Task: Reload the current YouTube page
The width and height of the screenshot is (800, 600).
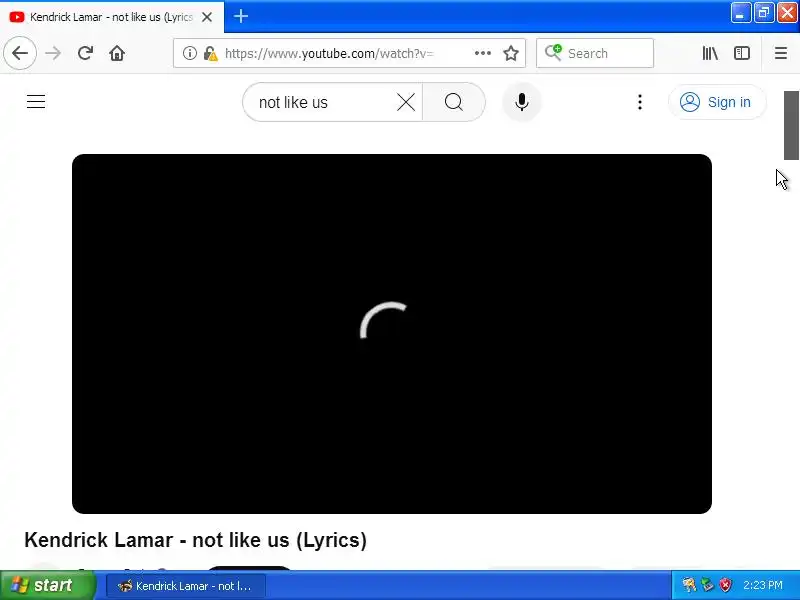Action: (85, 53)
